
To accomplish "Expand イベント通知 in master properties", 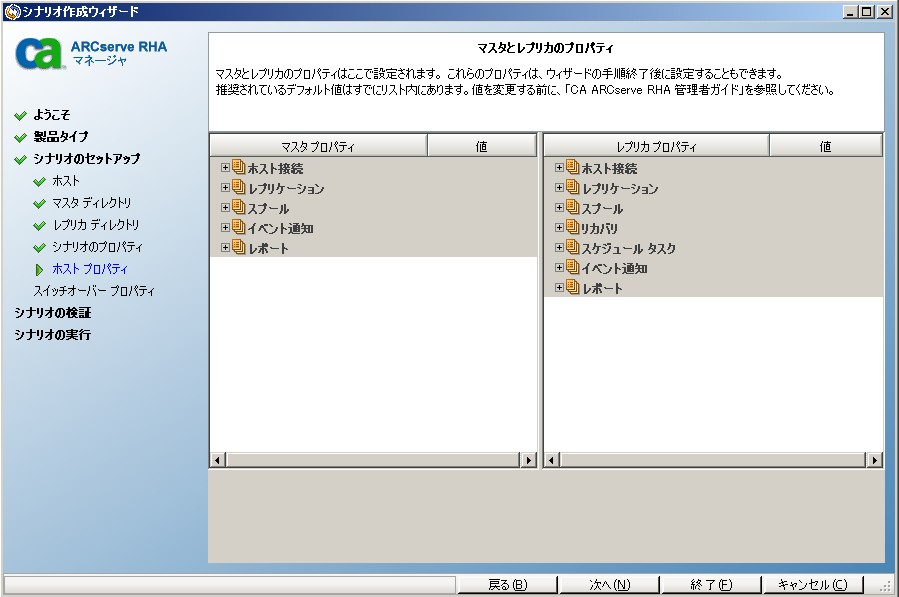I will coord(225,228).
